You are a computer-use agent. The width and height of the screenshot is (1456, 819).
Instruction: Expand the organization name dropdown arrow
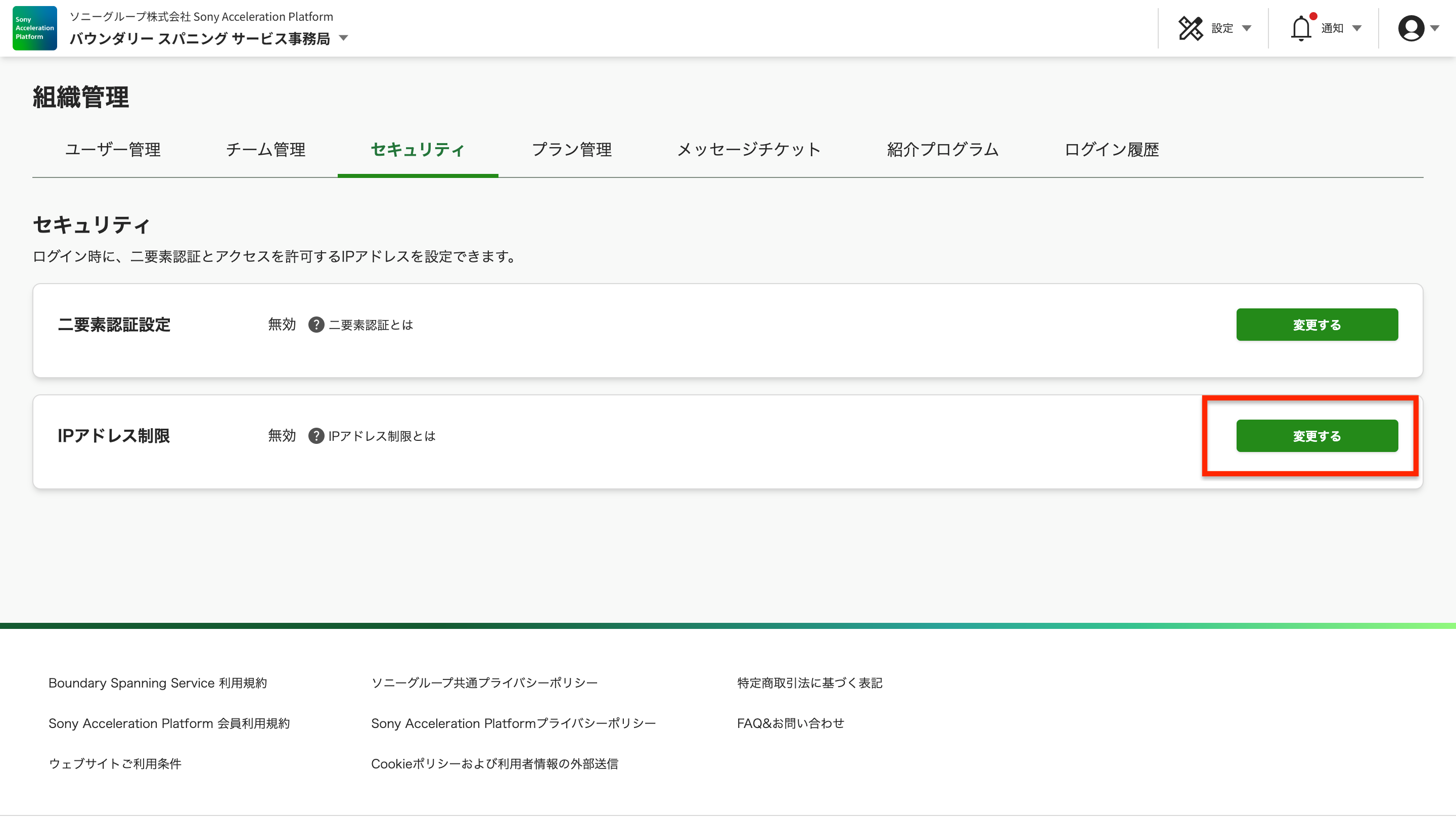343,38
